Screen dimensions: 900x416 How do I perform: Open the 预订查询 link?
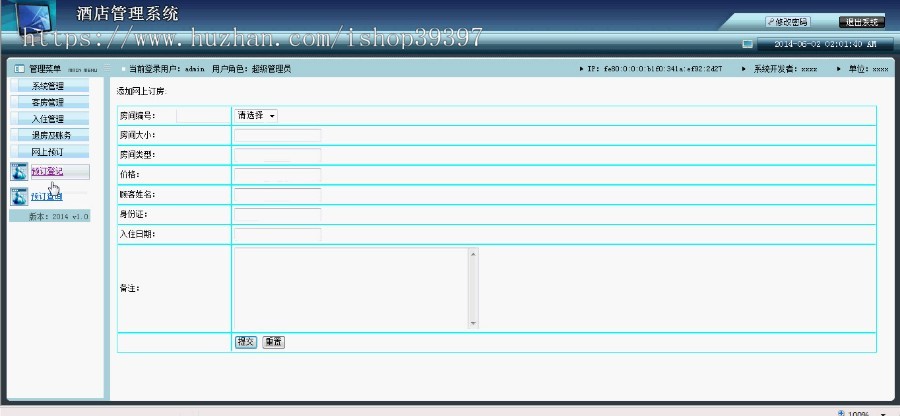(47, 197)
